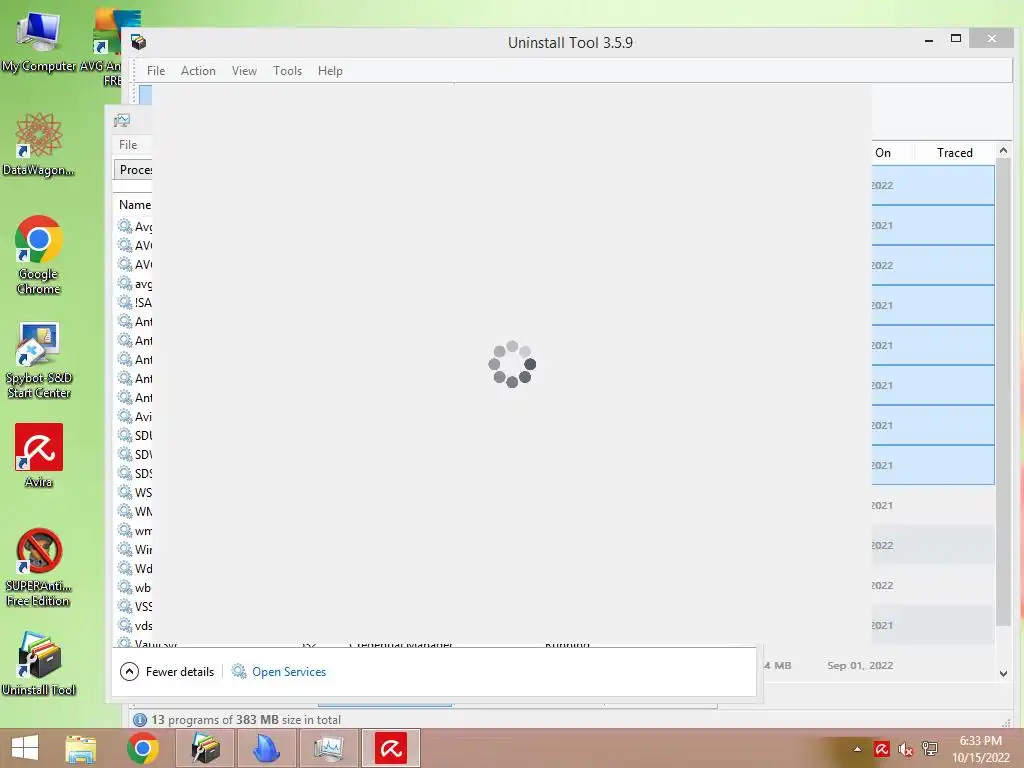This screenshot has width=1024, height=768.
Task: Open the File menu in Uninstall Tool
Action: tap(155, 71)
